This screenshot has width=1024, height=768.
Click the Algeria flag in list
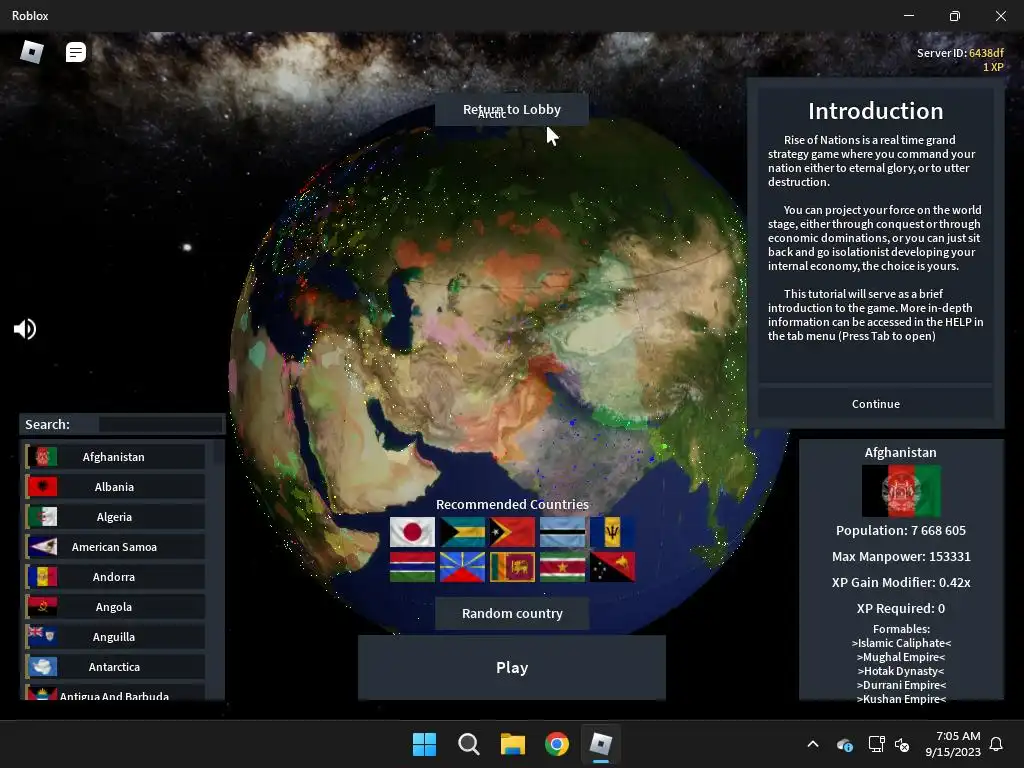(42, 517)
